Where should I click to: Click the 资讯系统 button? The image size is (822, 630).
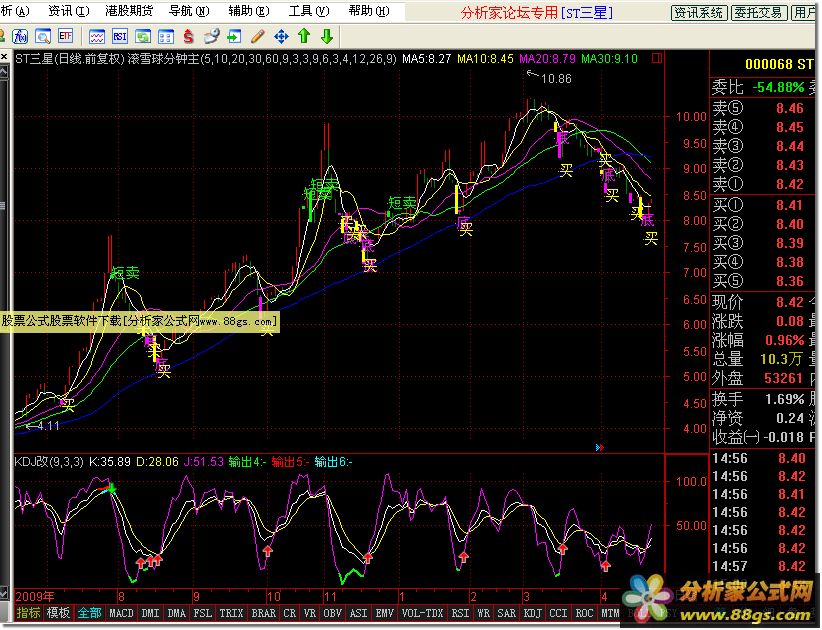click(700, 13)
